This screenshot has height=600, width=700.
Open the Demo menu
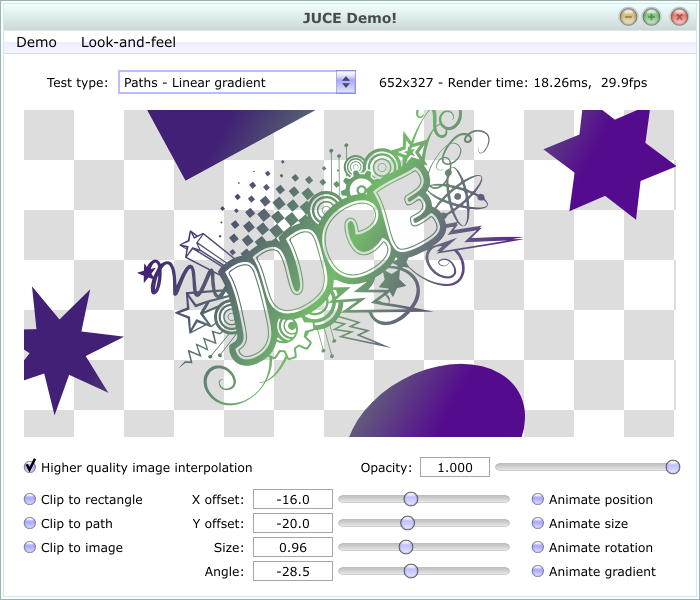pyautogui.click(x=36, y=42)
